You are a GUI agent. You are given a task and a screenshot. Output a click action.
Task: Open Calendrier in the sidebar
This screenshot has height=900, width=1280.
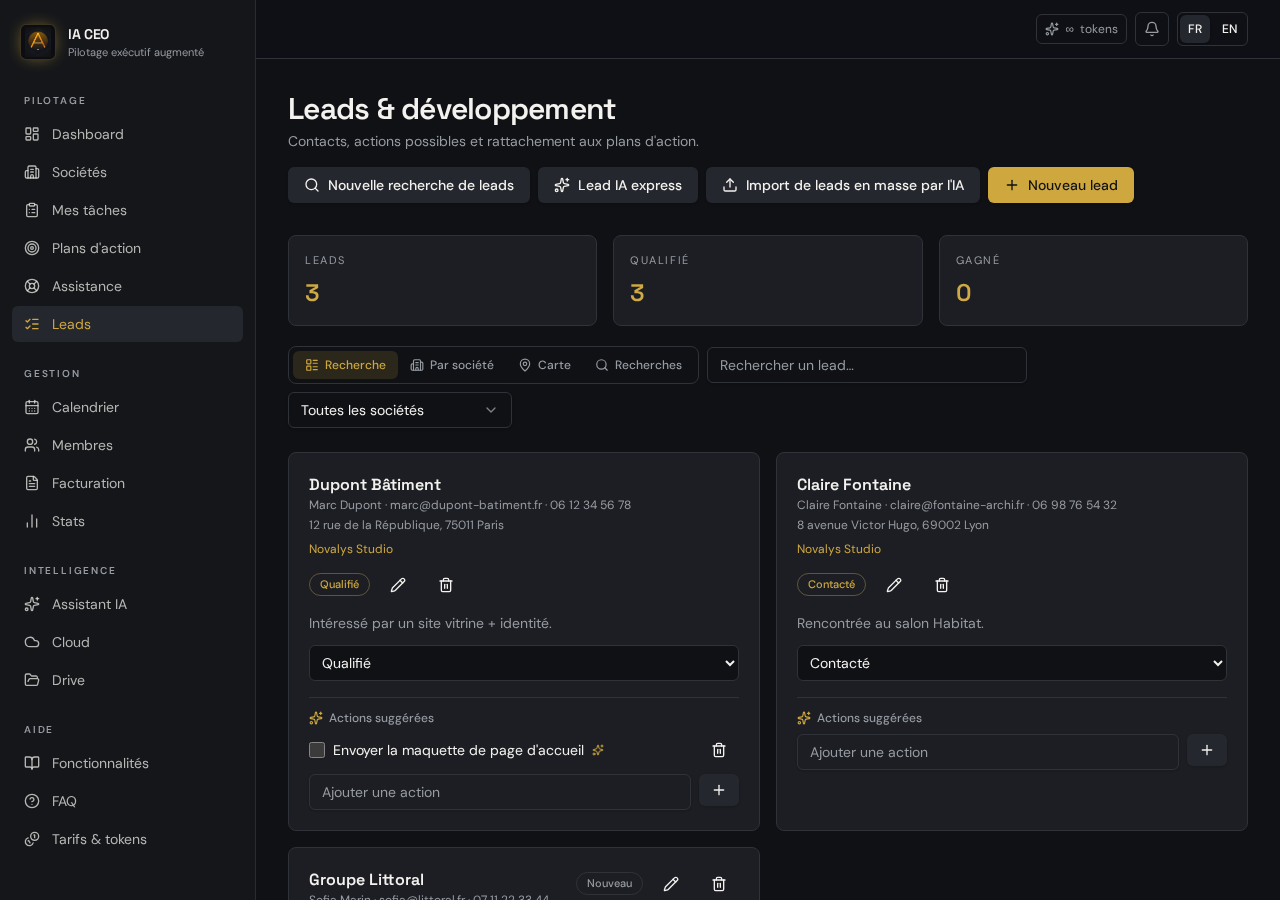click(x=127, y=407)
